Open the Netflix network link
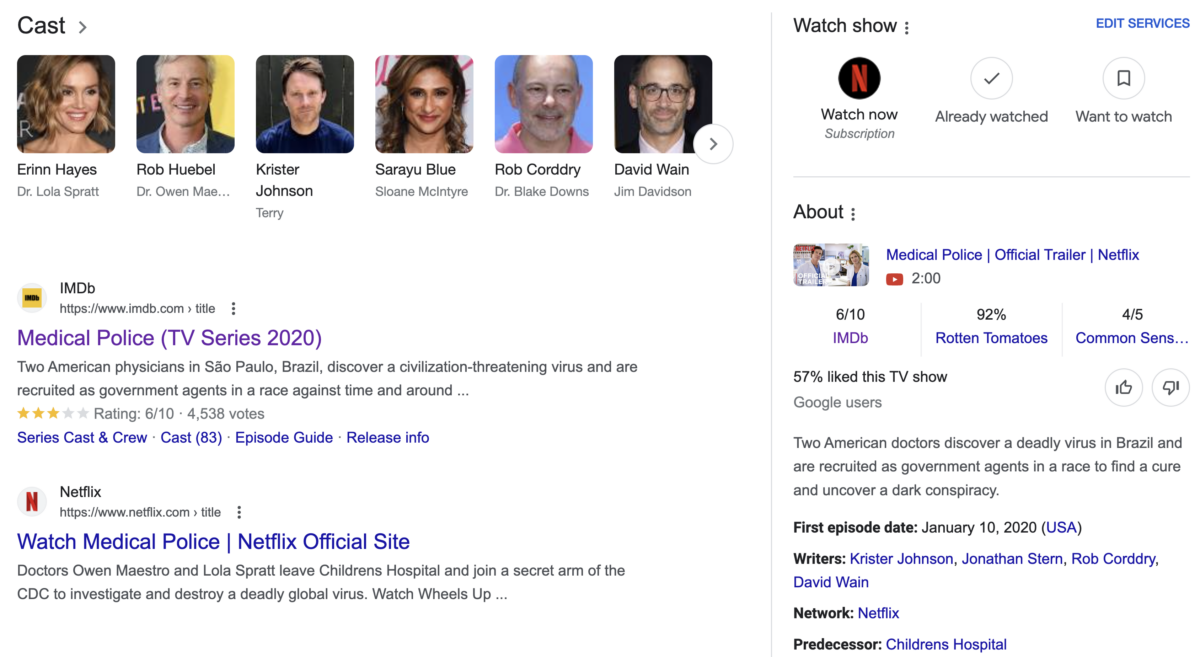 point(878,613)
